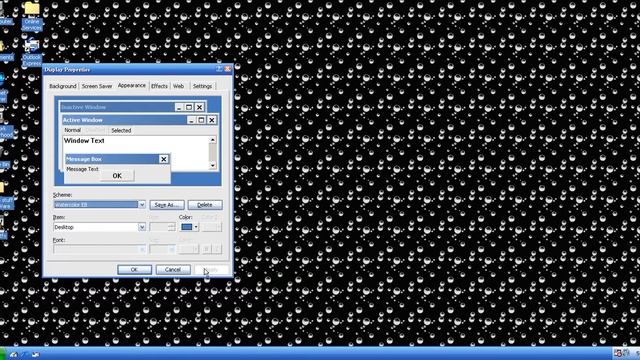This screenshot has width=640, height=360.
Task: Click the Active Window preview maximize icon
Action: 201,120
